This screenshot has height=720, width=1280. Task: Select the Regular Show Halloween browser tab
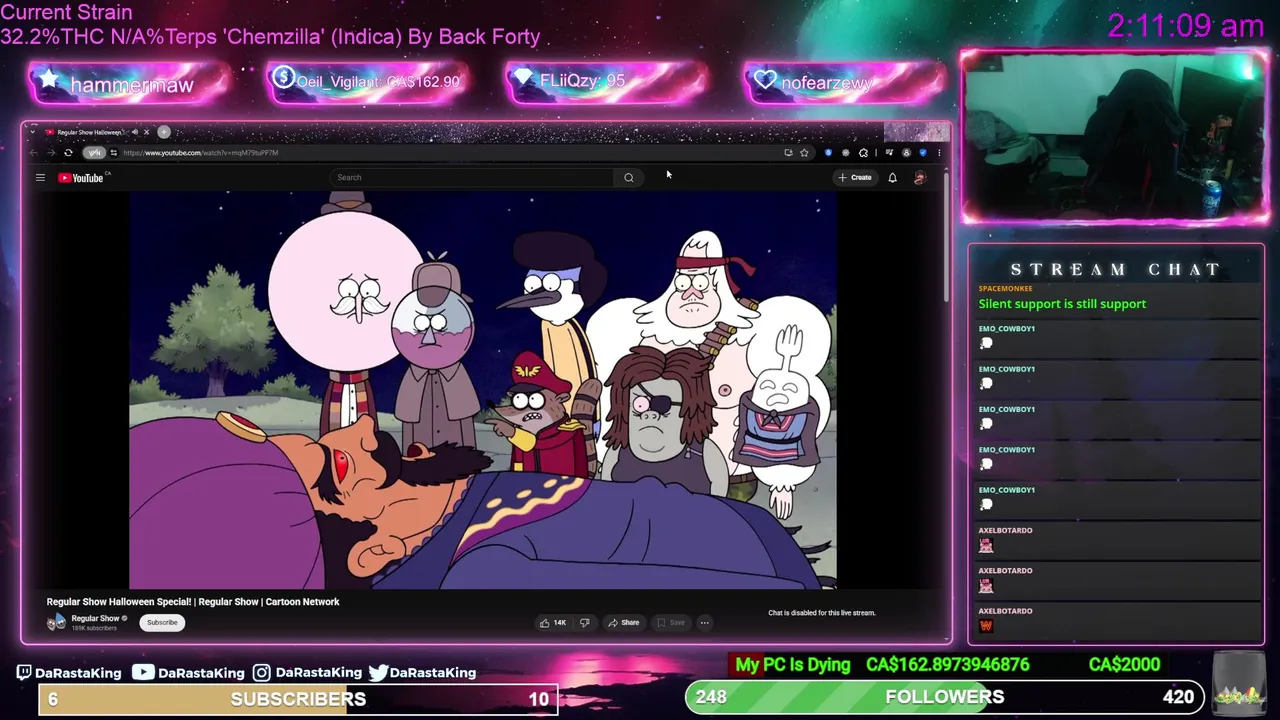pos(90,132)
